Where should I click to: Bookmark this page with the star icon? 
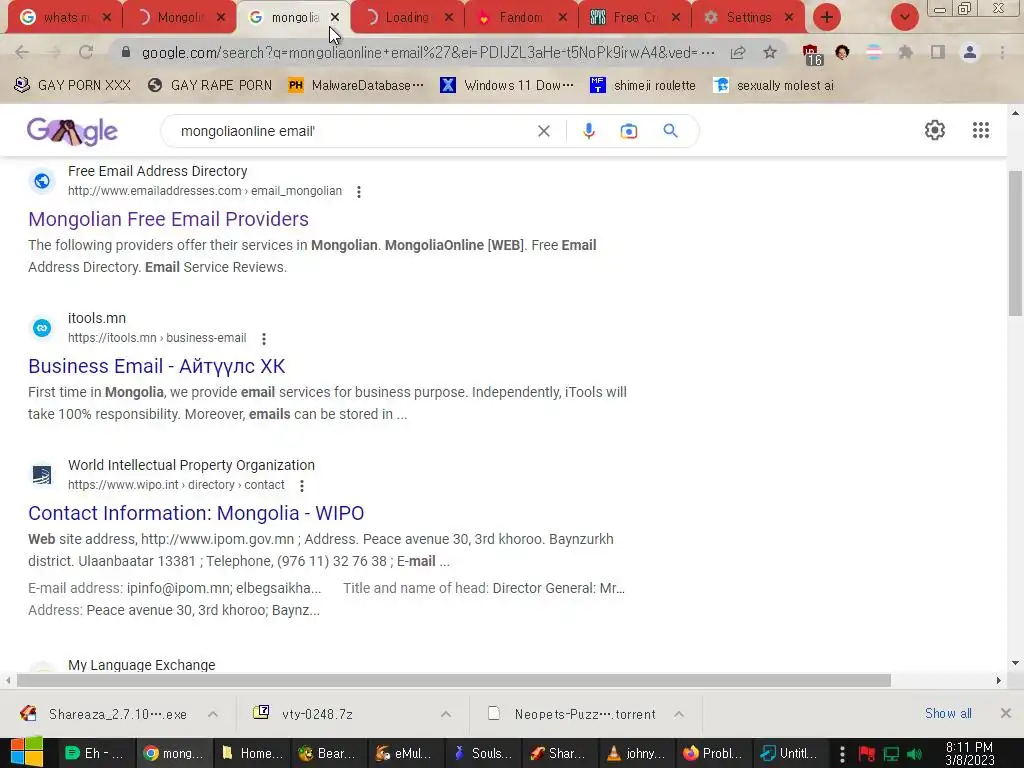pyautogui.click(x=770, y=52)
